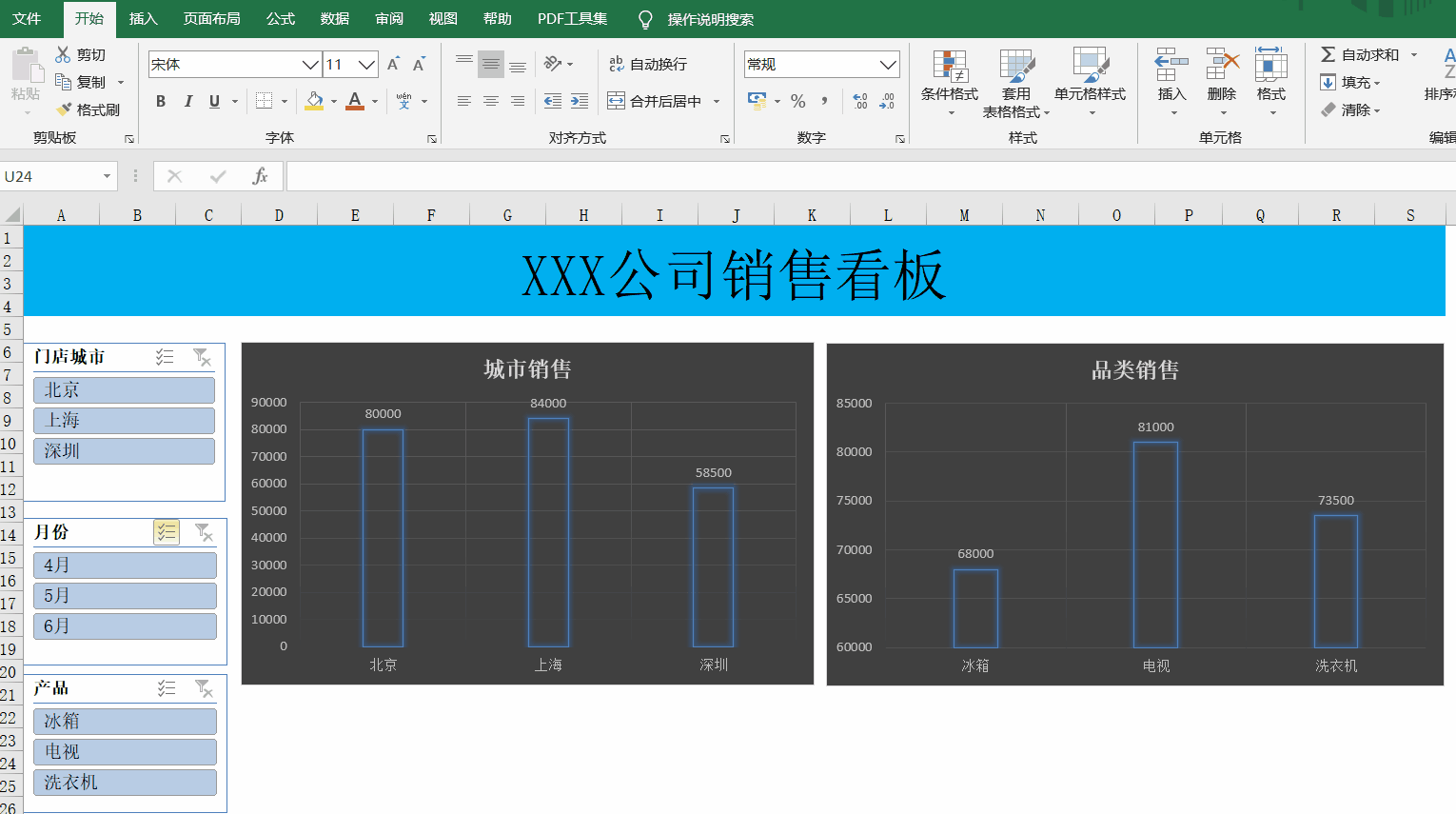Image resolution: width=1456 pixels, height=814 pixels.
Task: Toggle middle vertical alignment
Action: (x=491, y=64)
